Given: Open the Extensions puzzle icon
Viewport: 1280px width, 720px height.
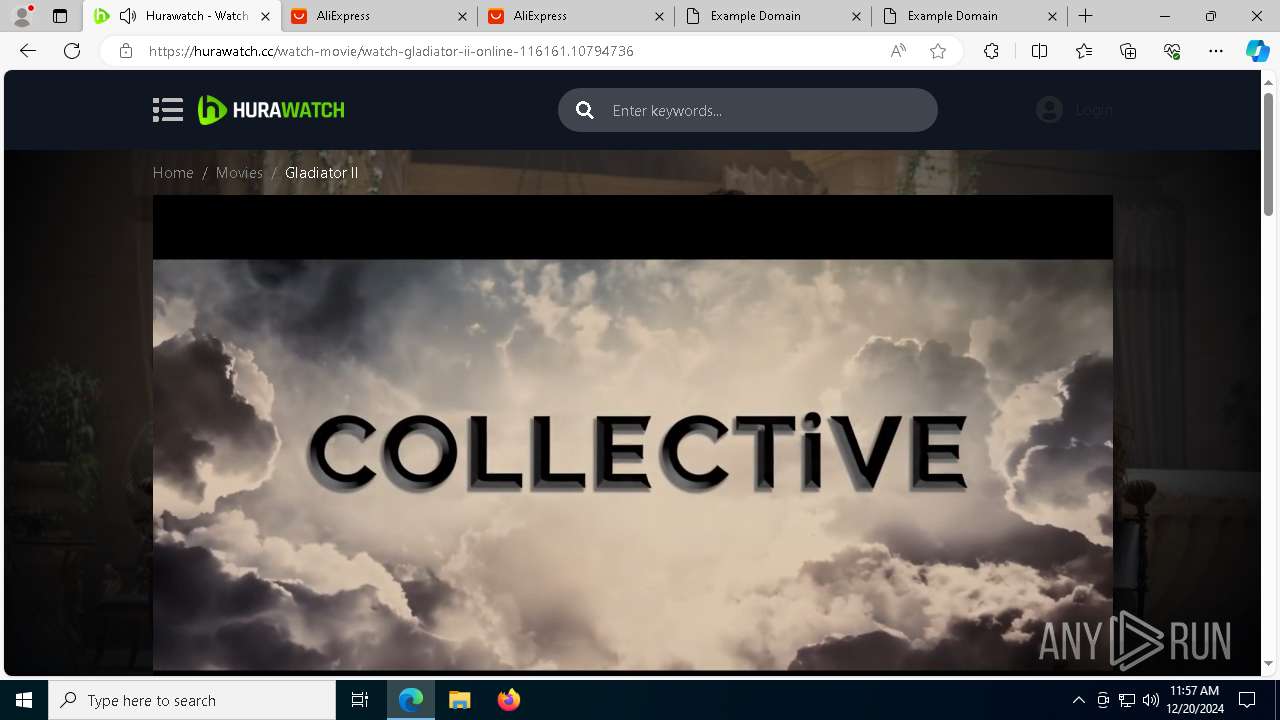Looking at the screenshot, I should (x=991, y=51).
